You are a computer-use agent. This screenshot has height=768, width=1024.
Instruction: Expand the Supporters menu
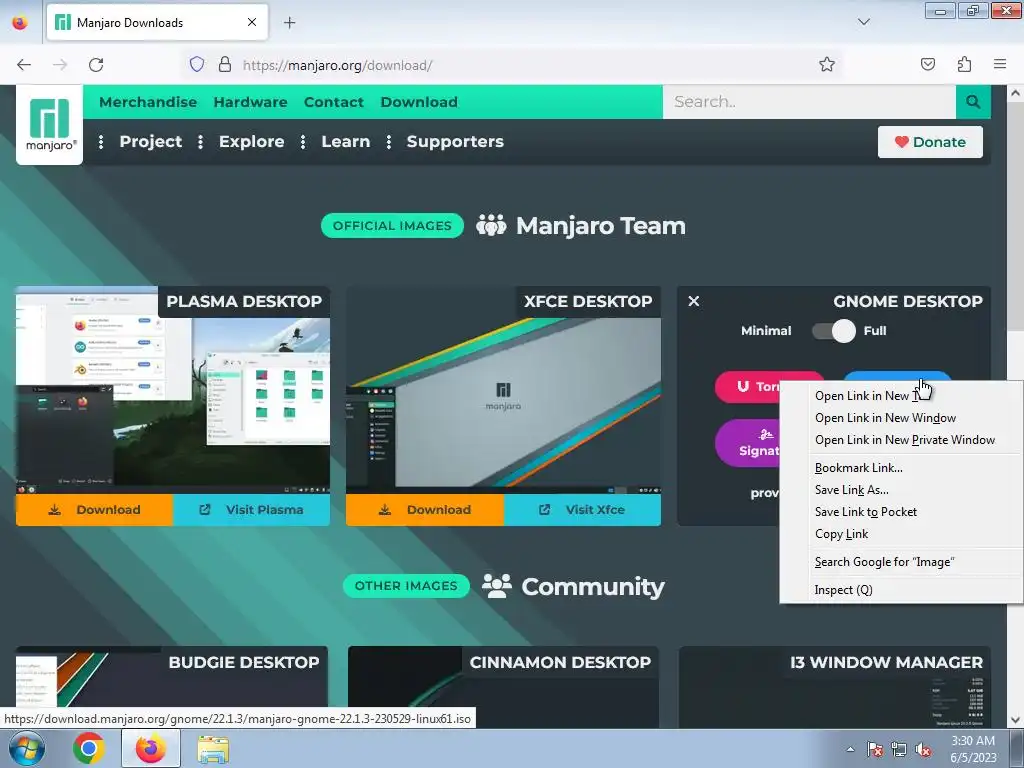pos(455,142)
